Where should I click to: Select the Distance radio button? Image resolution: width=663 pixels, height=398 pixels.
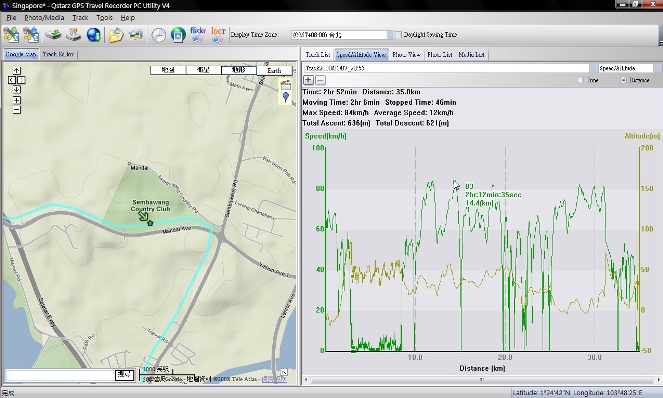tap(623, 80)
